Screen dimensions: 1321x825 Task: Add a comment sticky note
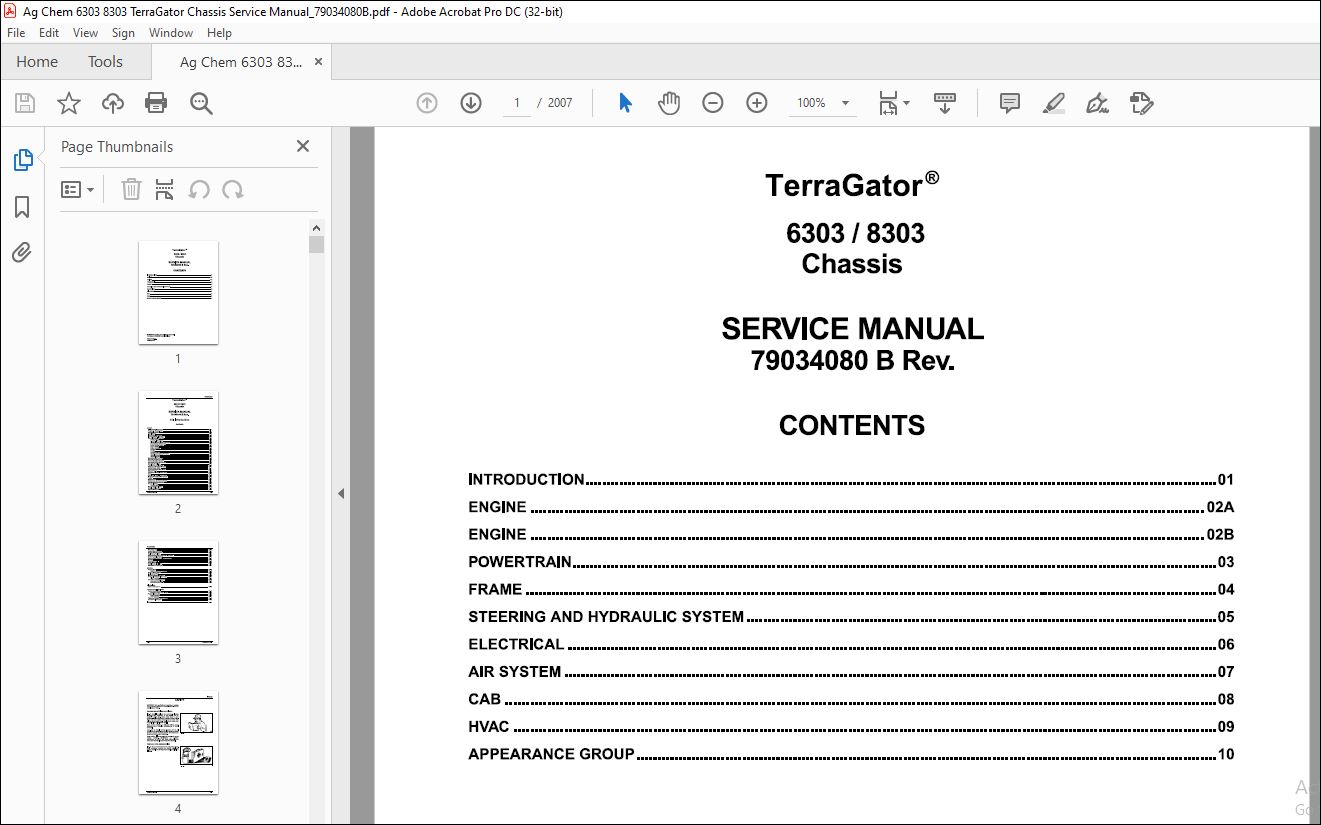point(1010,103)
